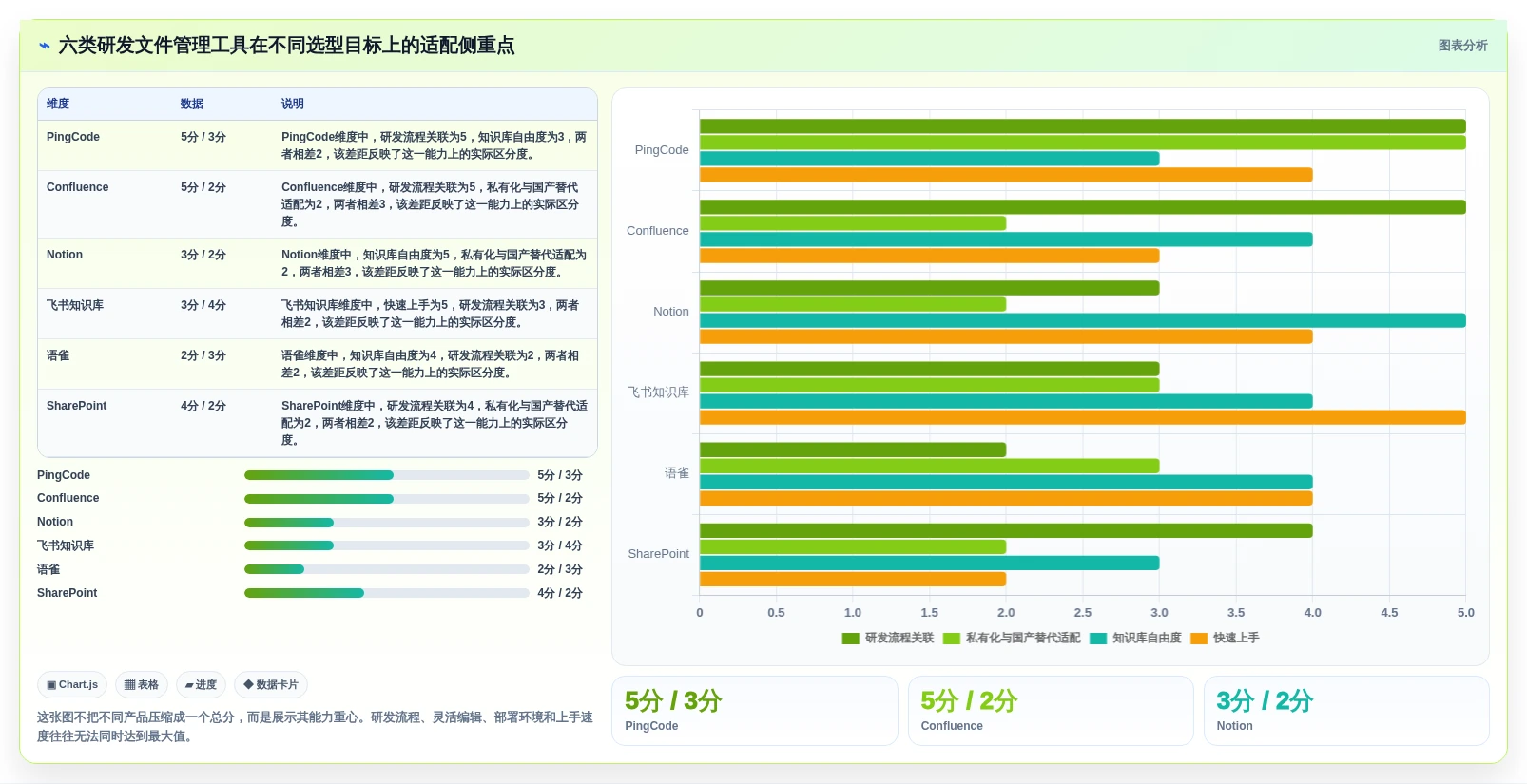This screenshot has width=1527, height=784.
Task: Open the Notion 3分 / 2分 data card
Action: pyautogui.click(x=1346, y=711)
